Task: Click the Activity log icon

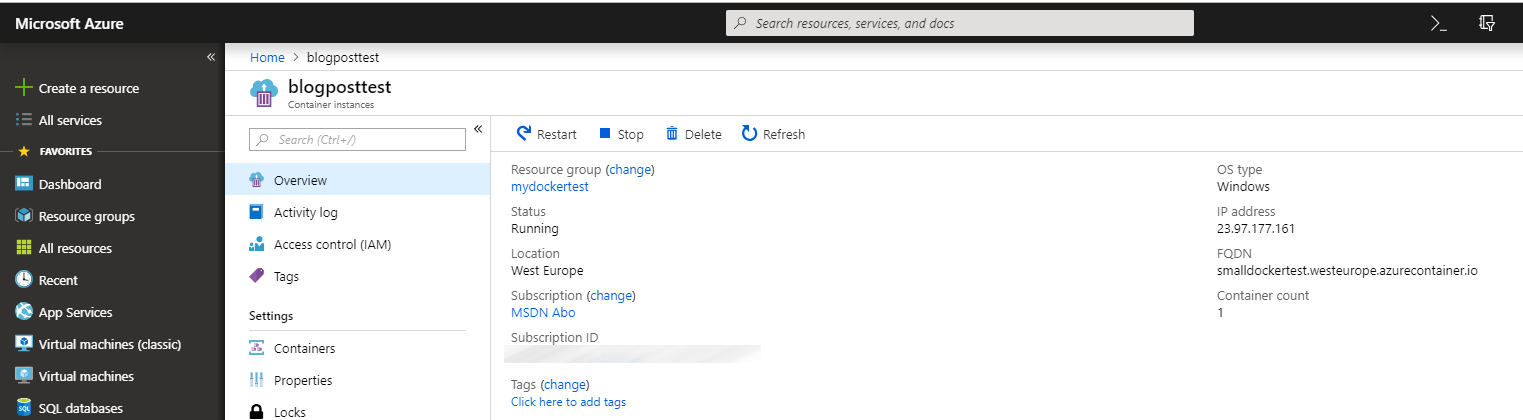Action: 256,212
